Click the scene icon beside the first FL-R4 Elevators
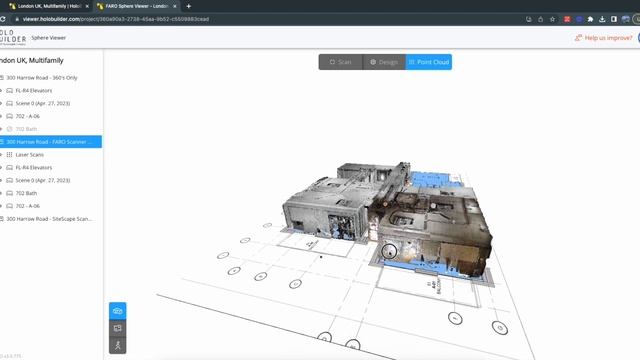The height and width of the screenshot is (360, 640). pyautogui.click(x=9, y=91)
